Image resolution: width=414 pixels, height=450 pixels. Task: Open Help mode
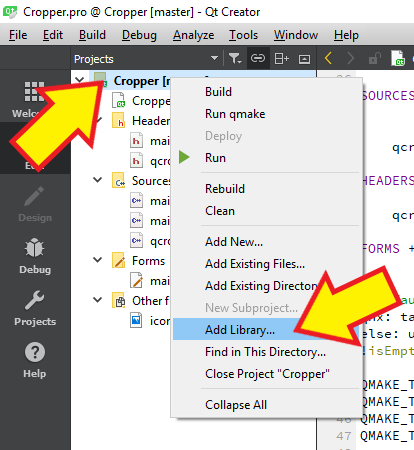(x=35, y=360)
